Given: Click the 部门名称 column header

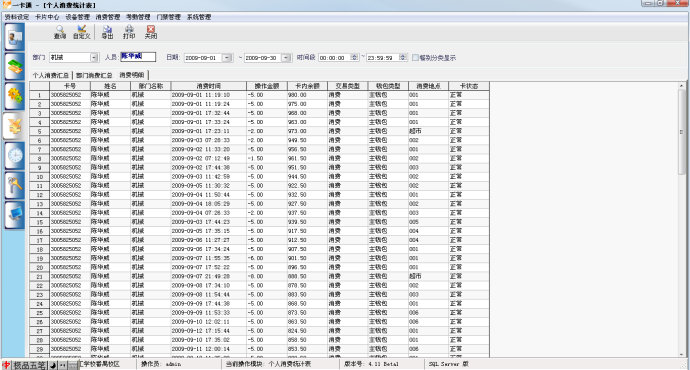Looking at the screenshot, I should [150, 86].
